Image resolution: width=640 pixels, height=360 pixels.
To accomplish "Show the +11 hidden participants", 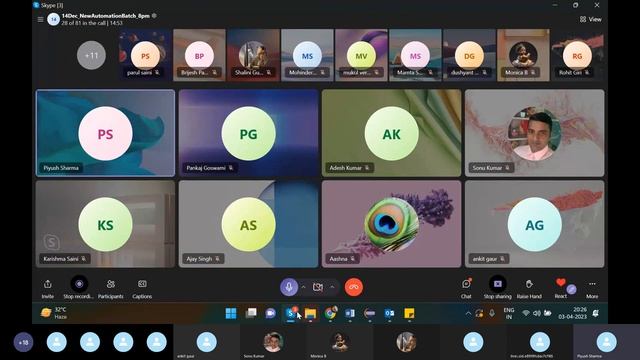I will point(91,55).
